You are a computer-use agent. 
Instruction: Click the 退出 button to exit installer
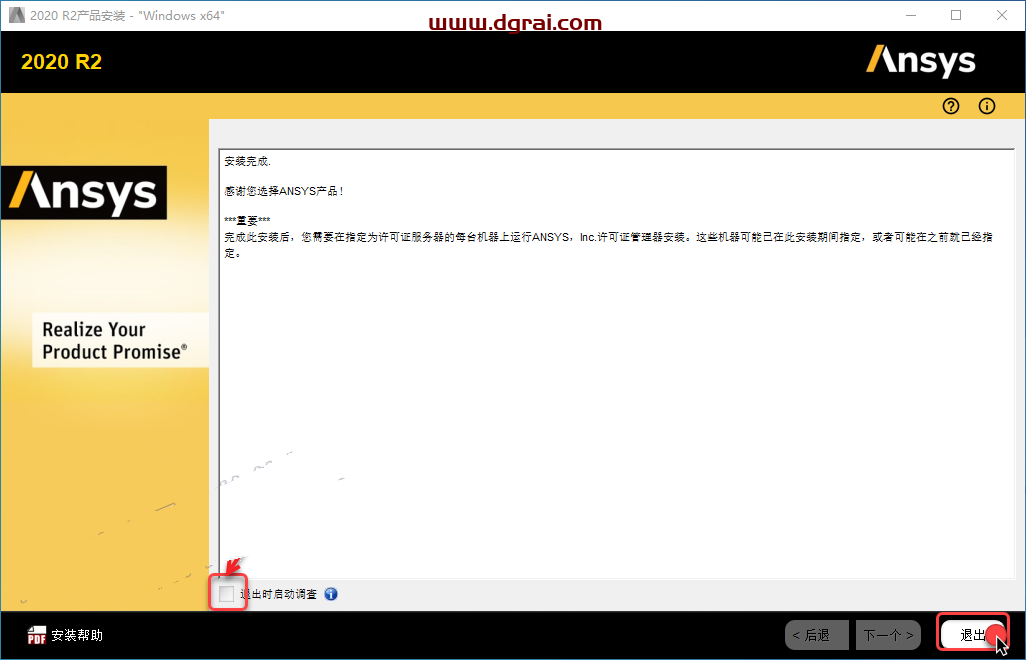pos(972,634)
